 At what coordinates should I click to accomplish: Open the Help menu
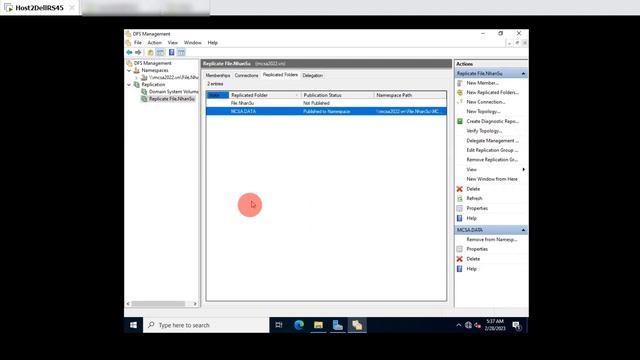click(x=213, y=42)
